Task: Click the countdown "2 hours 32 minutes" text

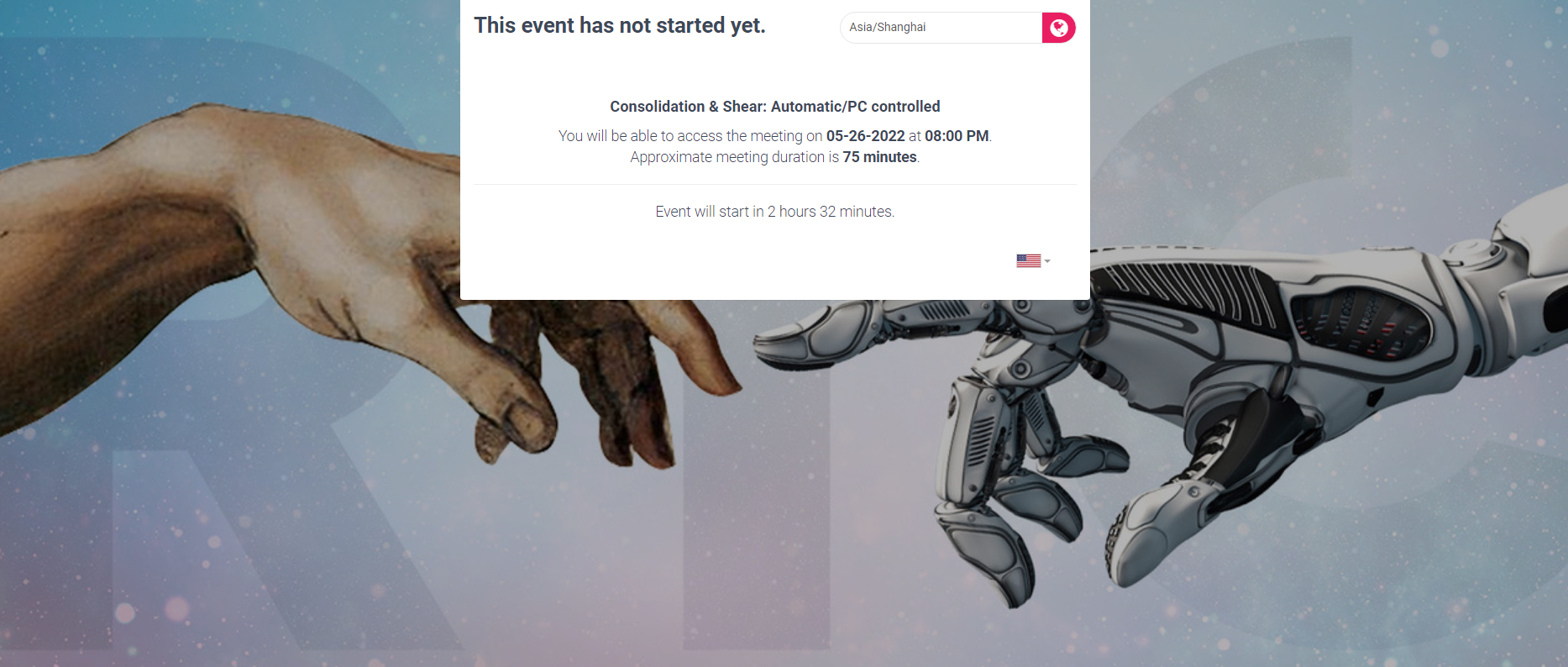Action: tap(830, 212)
